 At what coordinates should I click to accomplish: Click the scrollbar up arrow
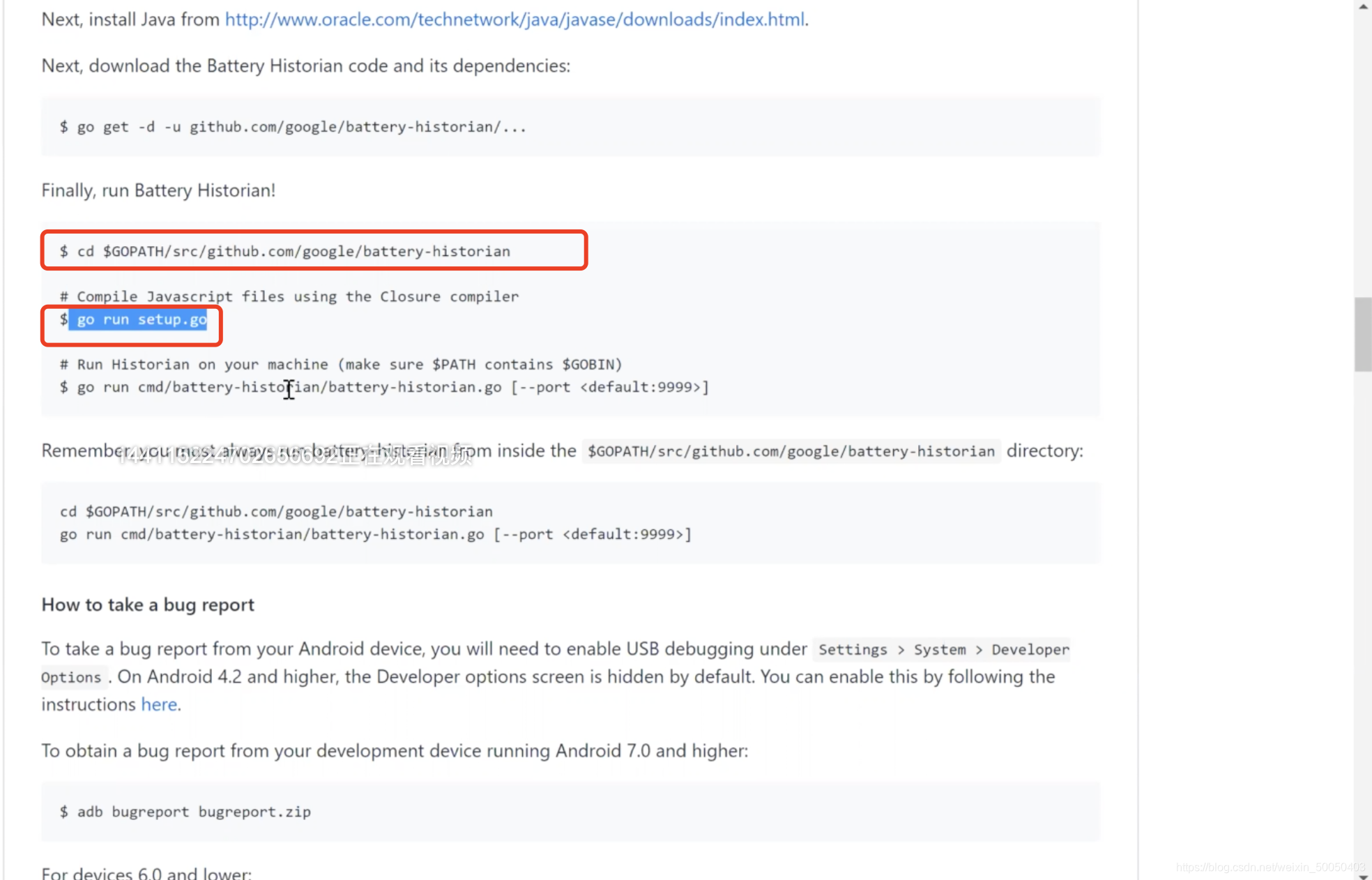(x=1363, y=6)
